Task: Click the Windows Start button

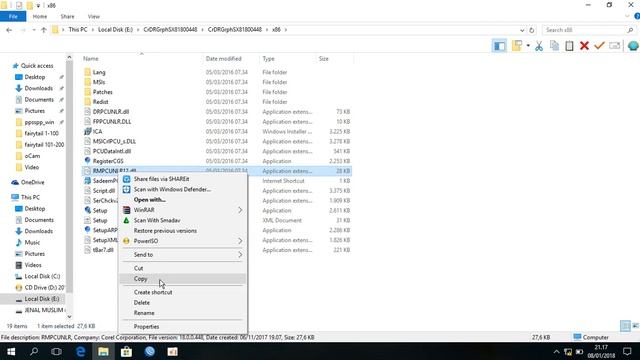Action: [x=11, y=351]
